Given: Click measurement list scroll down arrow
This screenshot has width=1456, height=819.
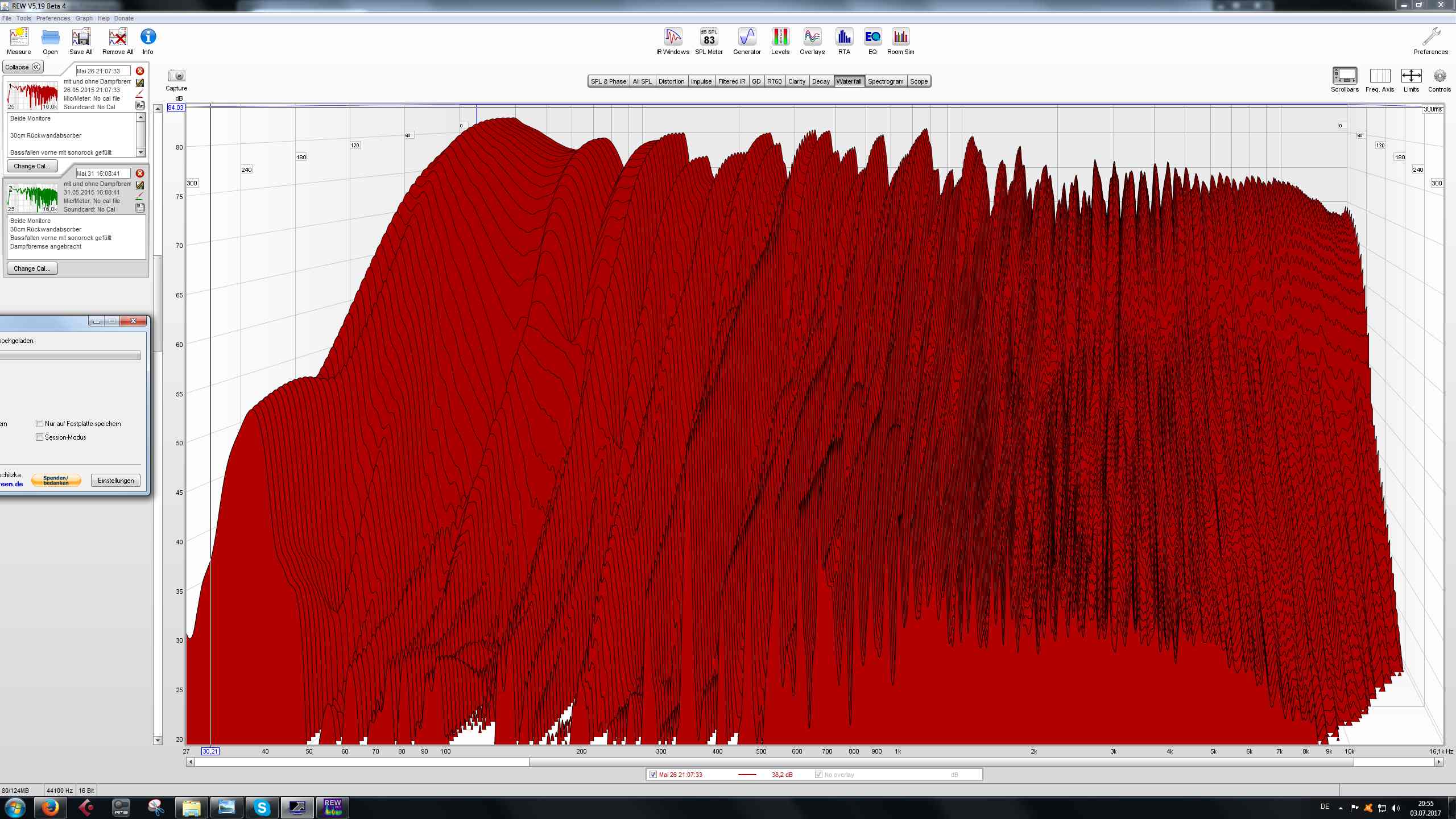Looking at the screenshot, I should tap(158, 741).
